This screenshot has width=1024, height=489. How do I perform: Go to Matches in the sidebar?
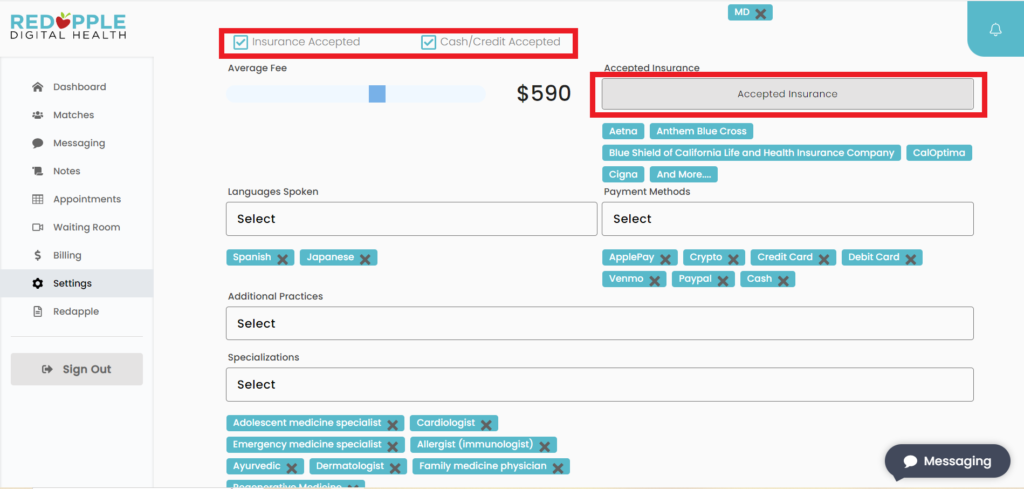[76, 115]
